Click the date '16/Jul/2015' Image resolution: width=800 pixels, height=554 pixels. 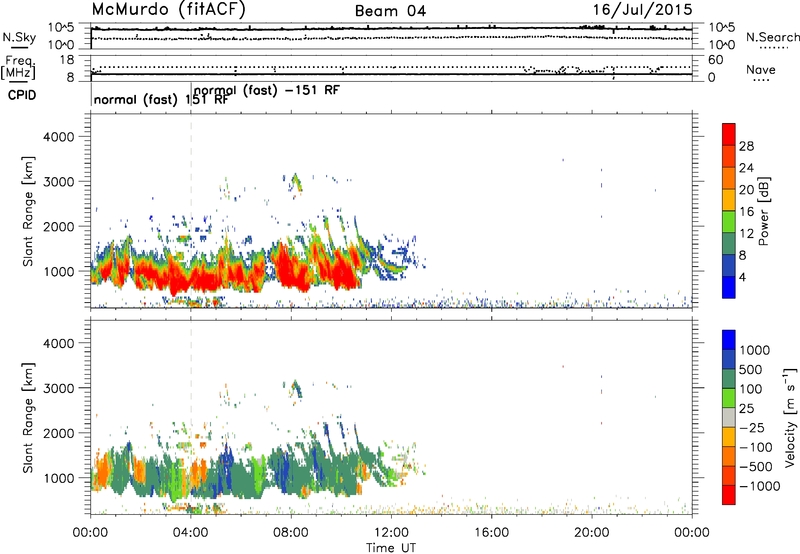[x=642, y=10]
